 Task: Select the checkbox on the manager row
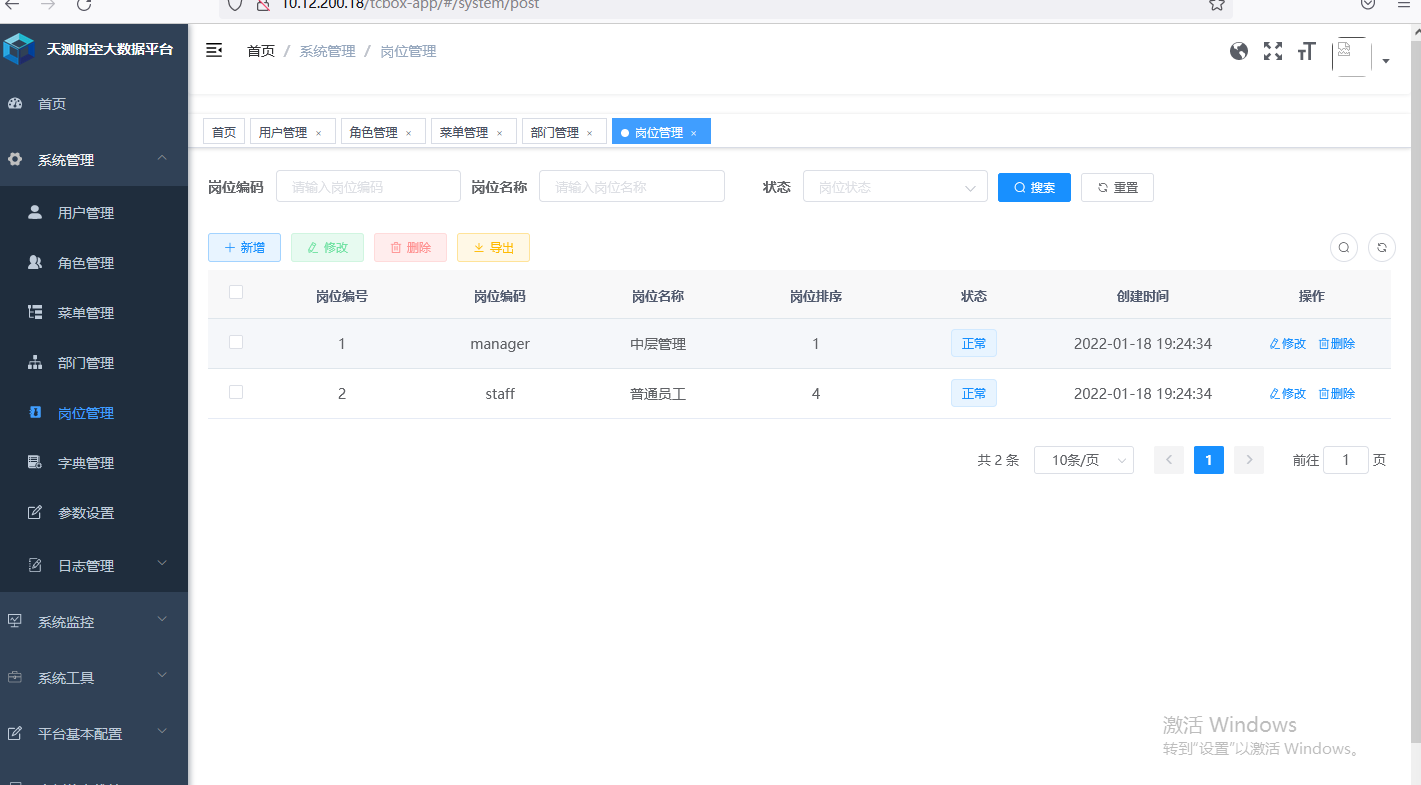pos(235,342)
